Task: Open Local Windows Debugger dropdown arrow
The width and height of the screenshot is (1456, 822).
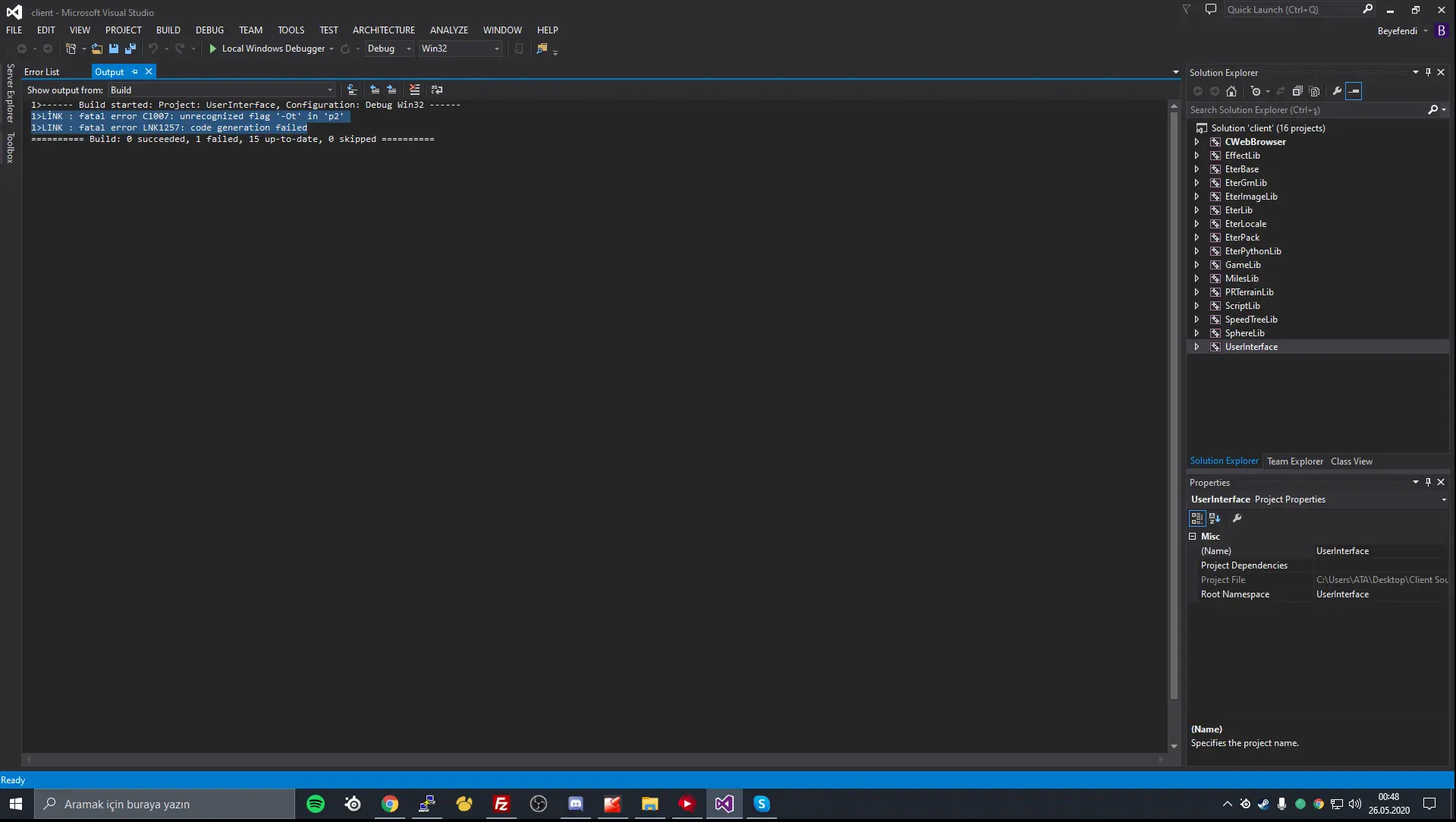Action: pyautogui.click(x=332, y=49)
